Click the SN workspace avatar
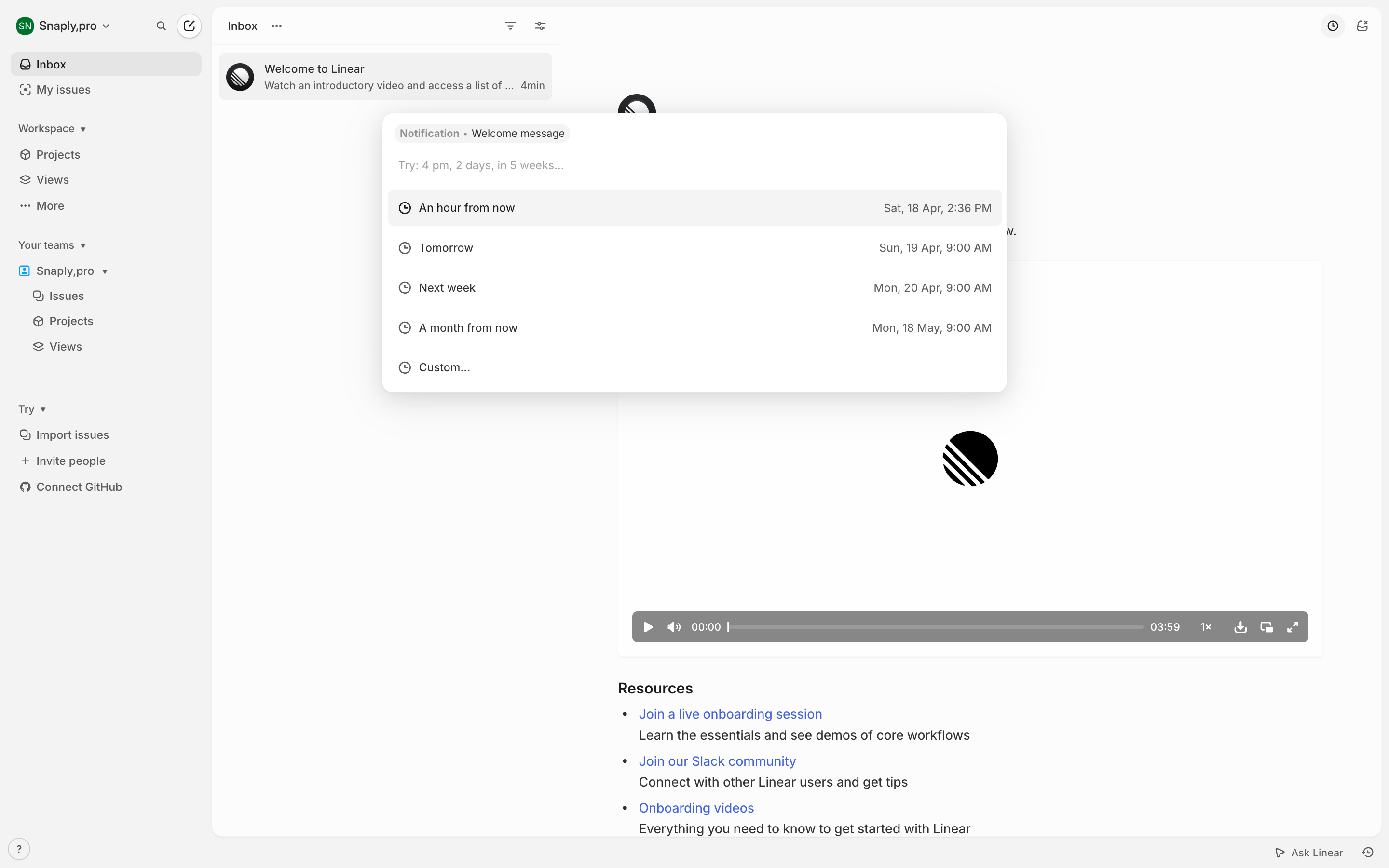 25,26
